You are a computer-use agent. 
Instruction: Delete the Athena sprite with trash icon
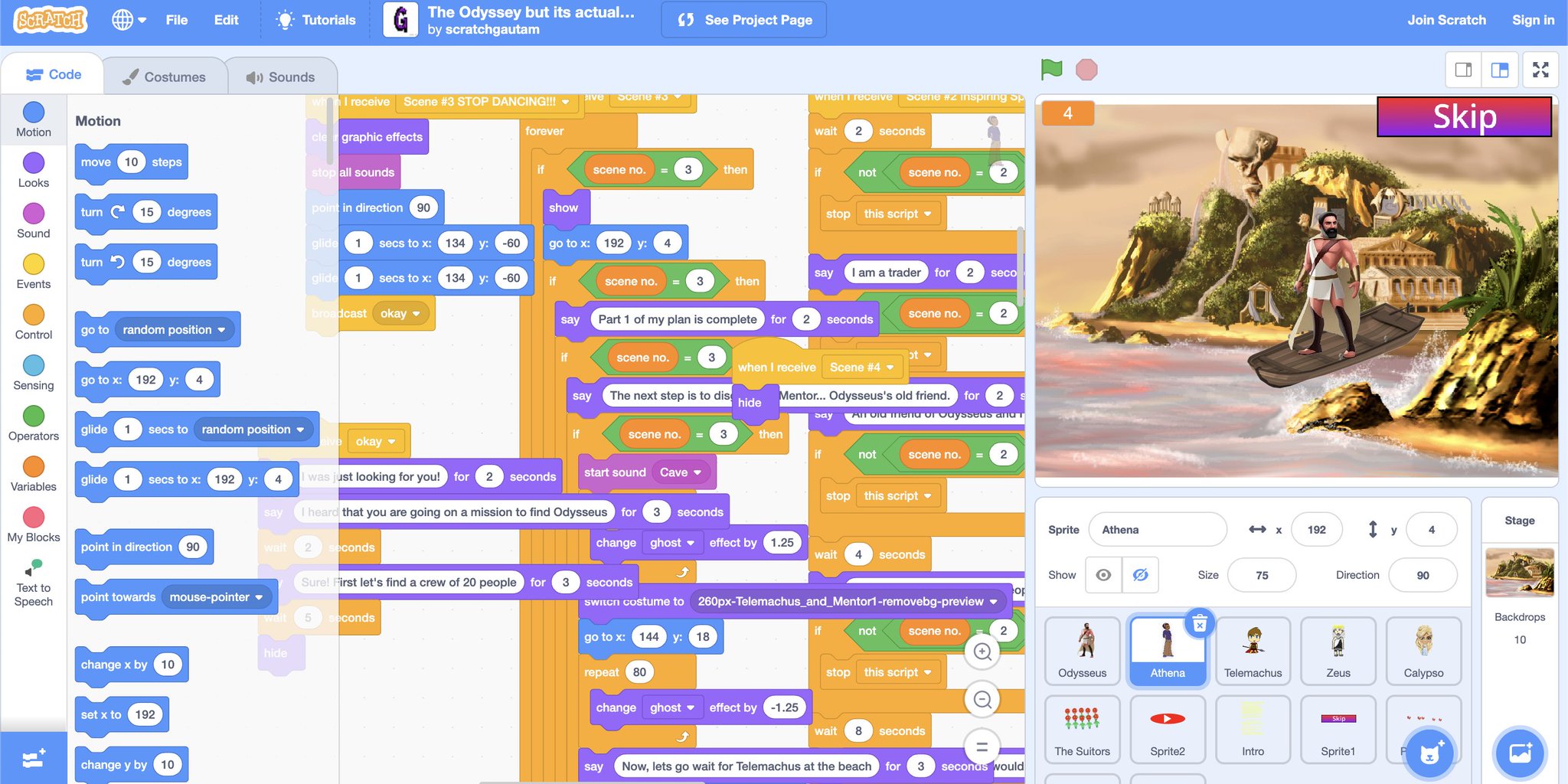1200,624
